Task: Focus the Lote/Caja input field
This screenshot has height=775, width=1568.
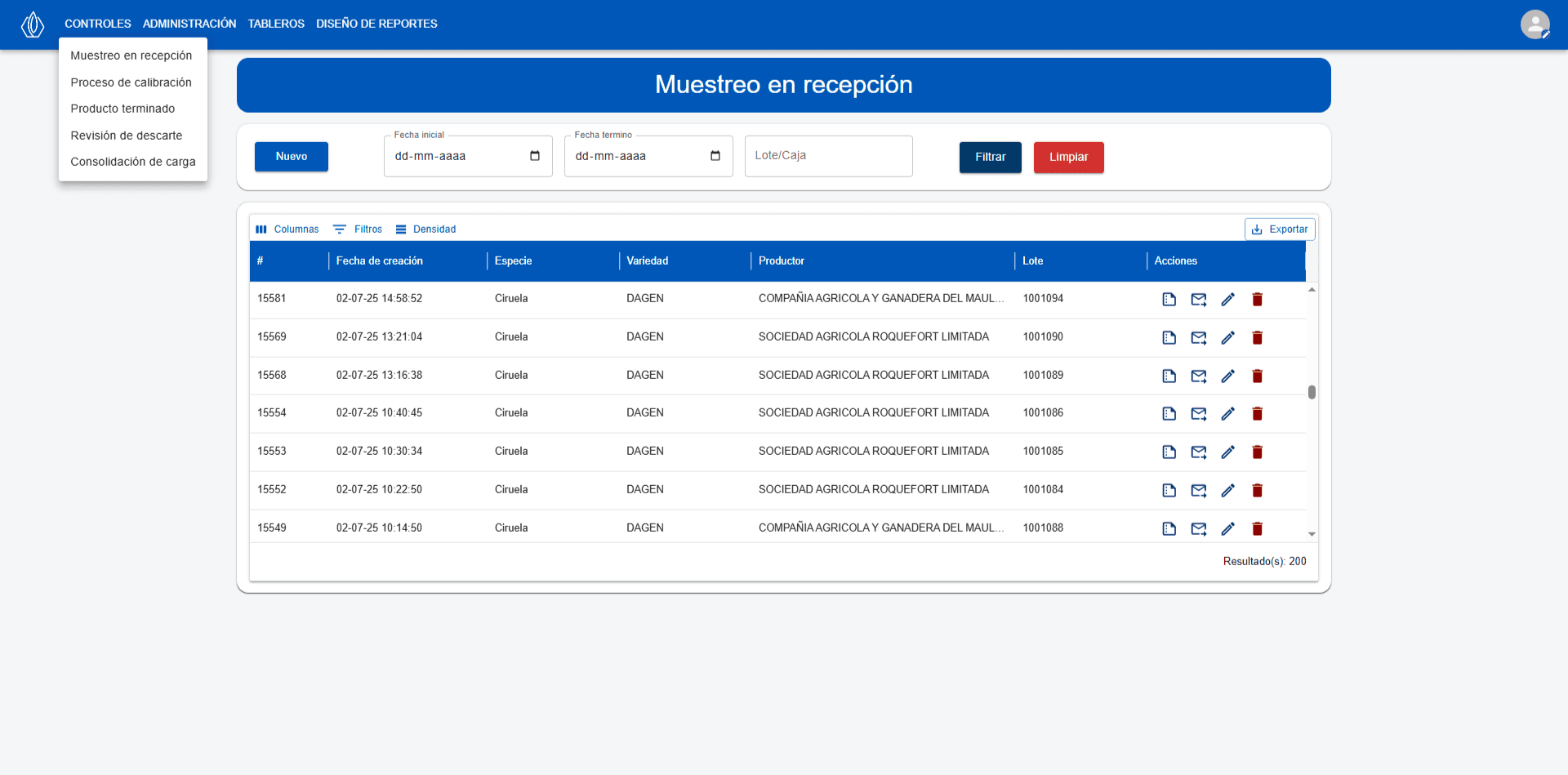Action: click(828, 156)
